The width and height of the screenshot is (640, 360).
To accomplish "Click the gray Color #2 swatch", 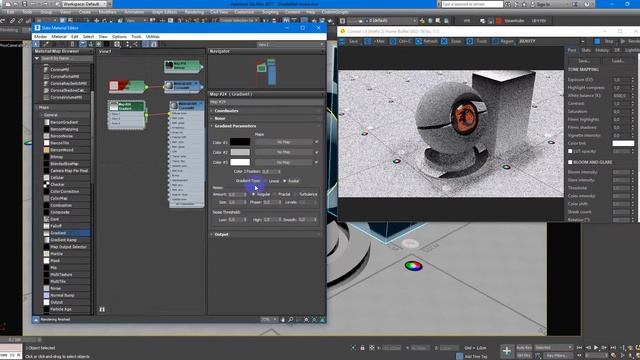I will [x=240, y=152].
